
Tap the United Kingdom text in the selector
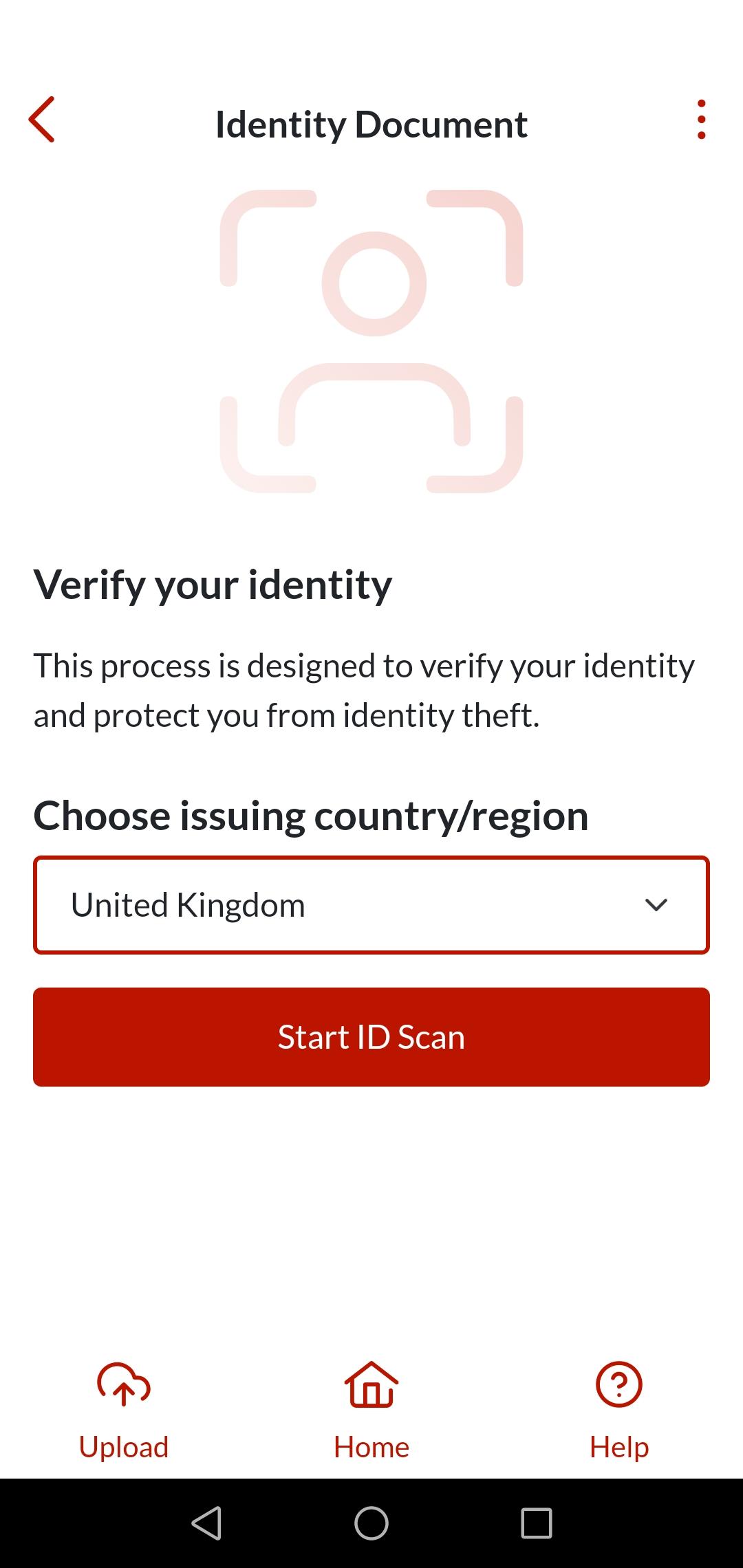[x=189, y=905]
